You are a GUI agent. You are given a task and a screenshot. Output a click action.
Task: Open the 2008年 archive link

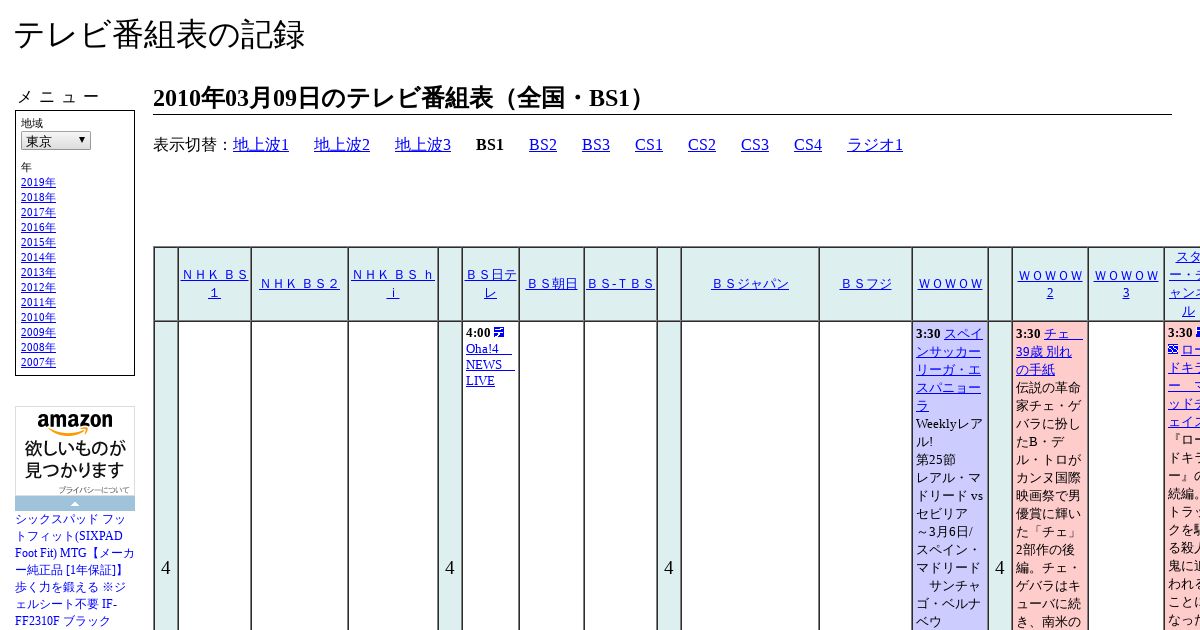coord(38,348)
